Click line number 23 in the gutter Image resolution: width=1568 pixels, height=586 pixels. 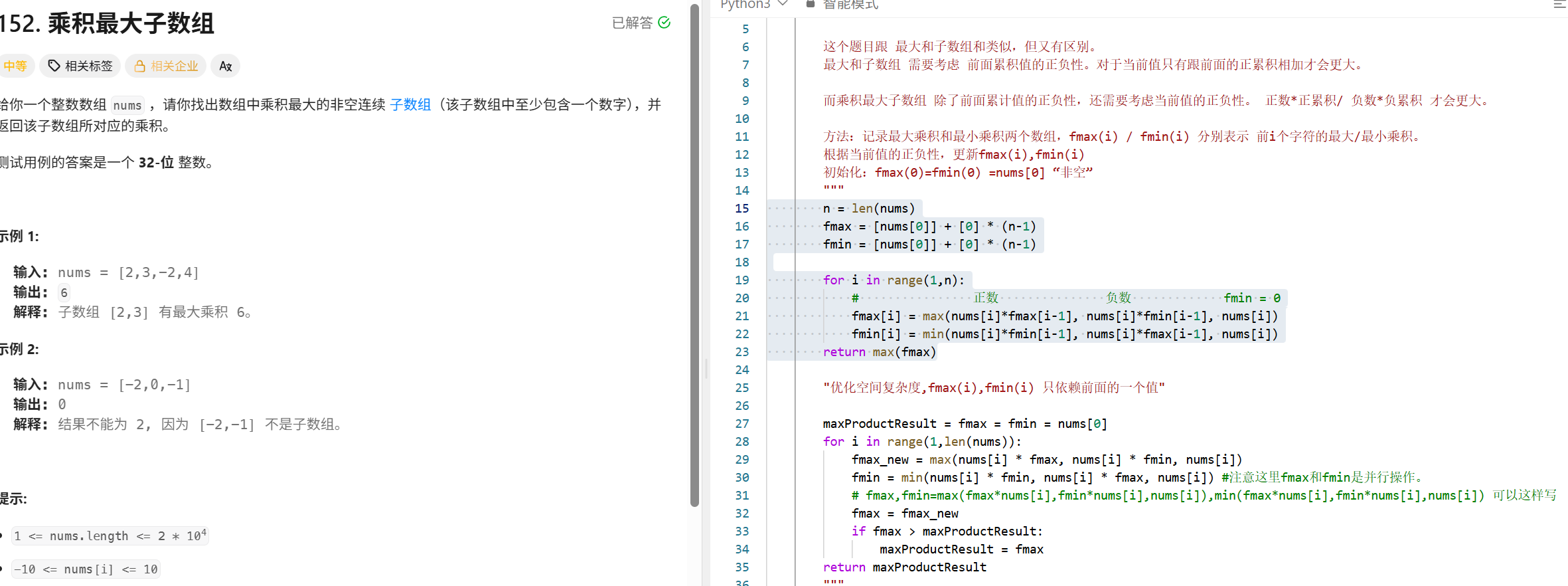point(742,352)
